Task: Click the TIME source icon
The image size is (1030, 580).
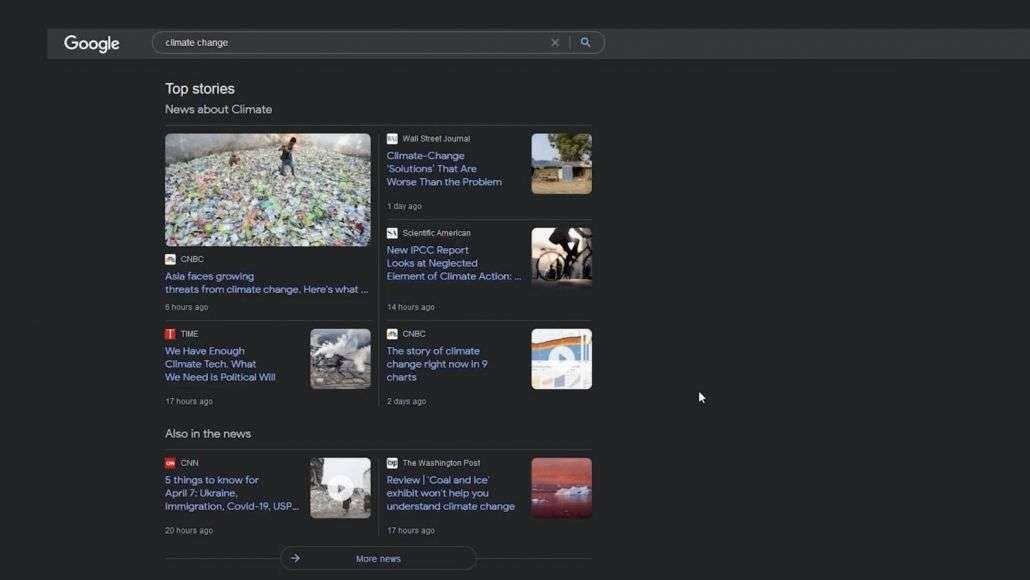Action: [170, 334]
